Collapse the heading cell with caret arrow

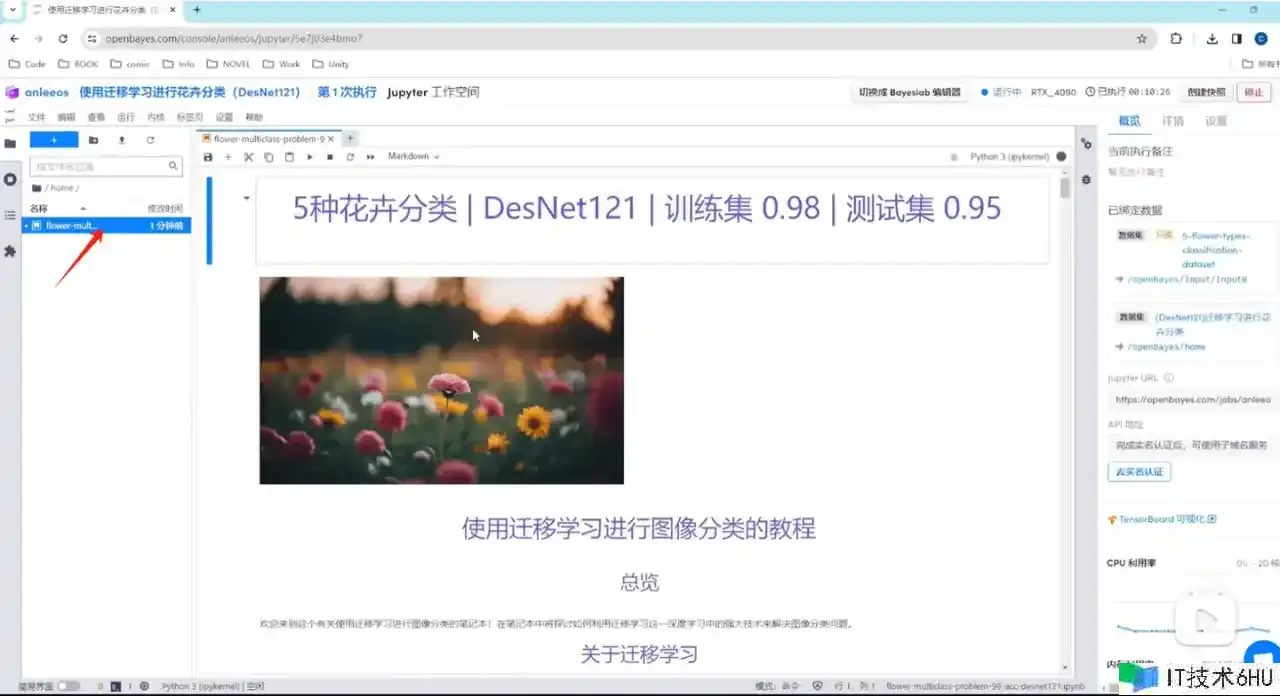(x=246, y=198)
